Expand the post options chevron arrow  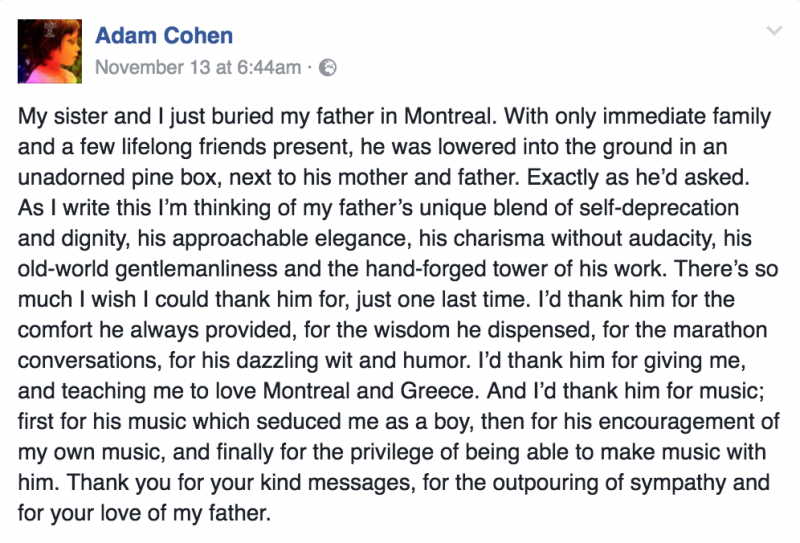[x=773, y=32]
